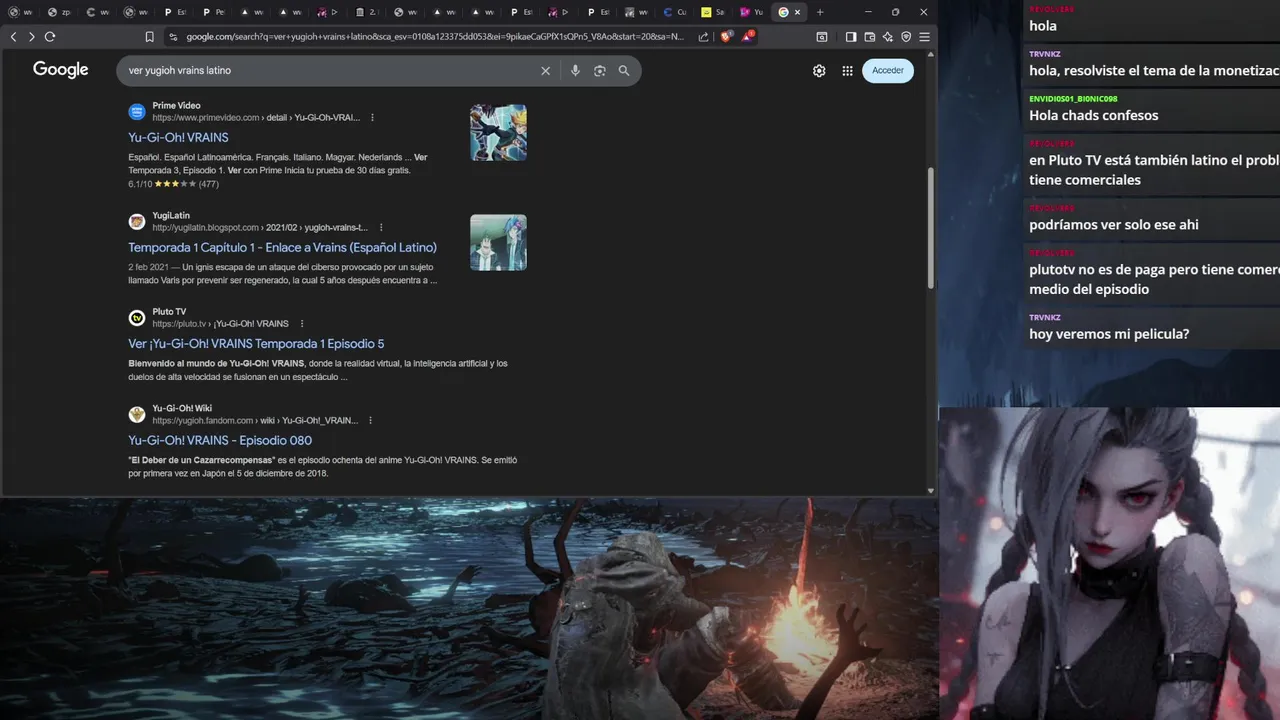Click 'podríamos ver solo ese ahi' message
This screenshot has width=1280, height=720.
(1113, 225)
